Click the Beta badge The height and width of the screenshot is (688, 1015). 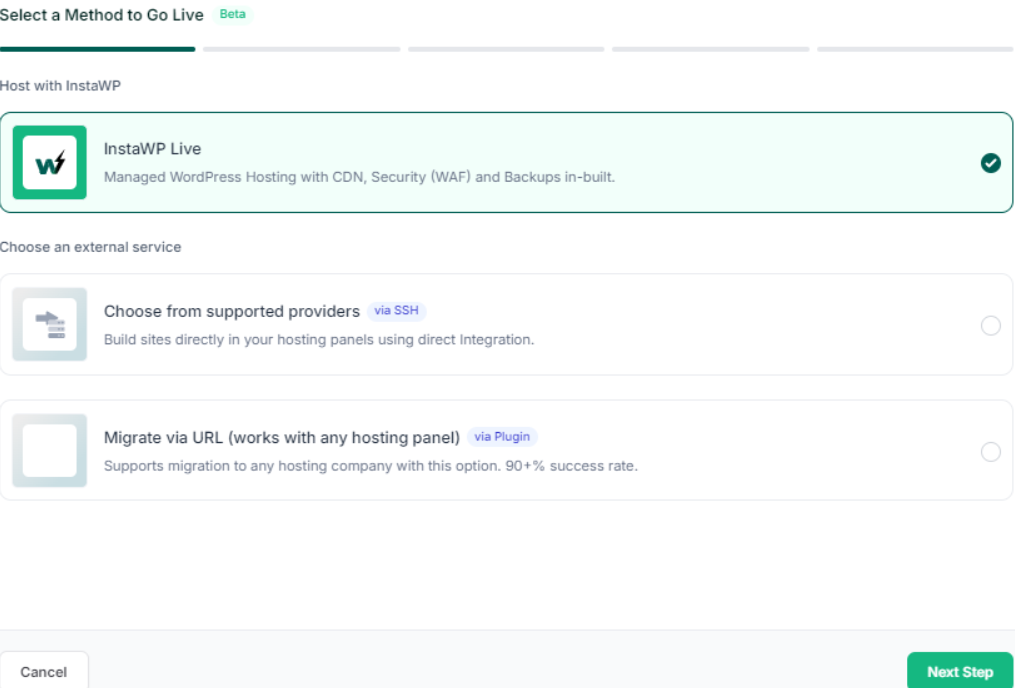pyautogui.click(x=232, y=14)
